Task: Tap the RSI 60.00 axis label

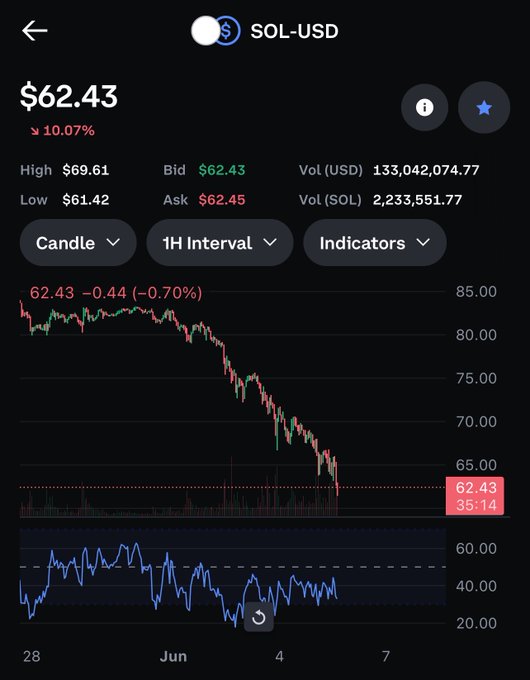Action: point(476,549)
